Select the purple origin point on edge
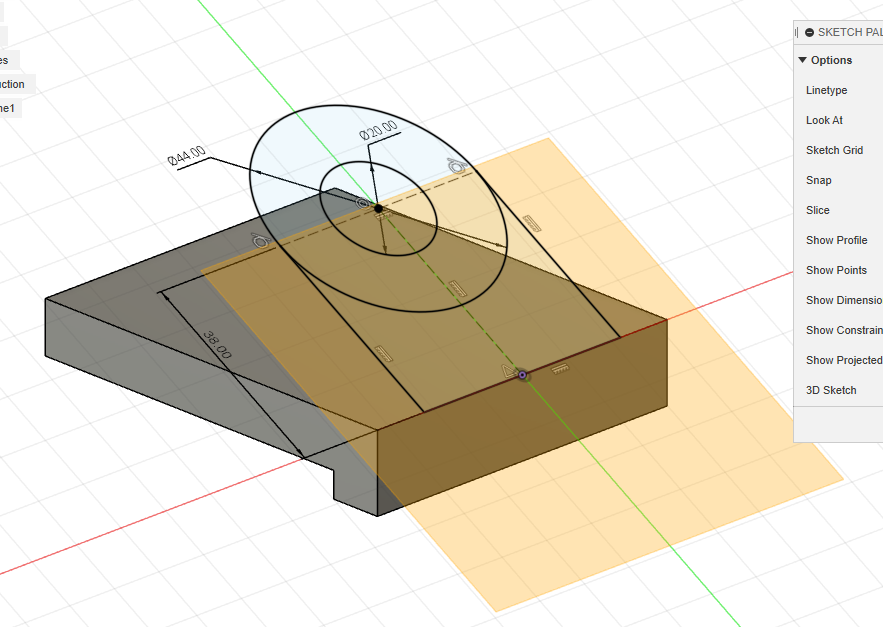Image resolution: width=883 pixels, height=627 pixels. click(x=522, y=375)
